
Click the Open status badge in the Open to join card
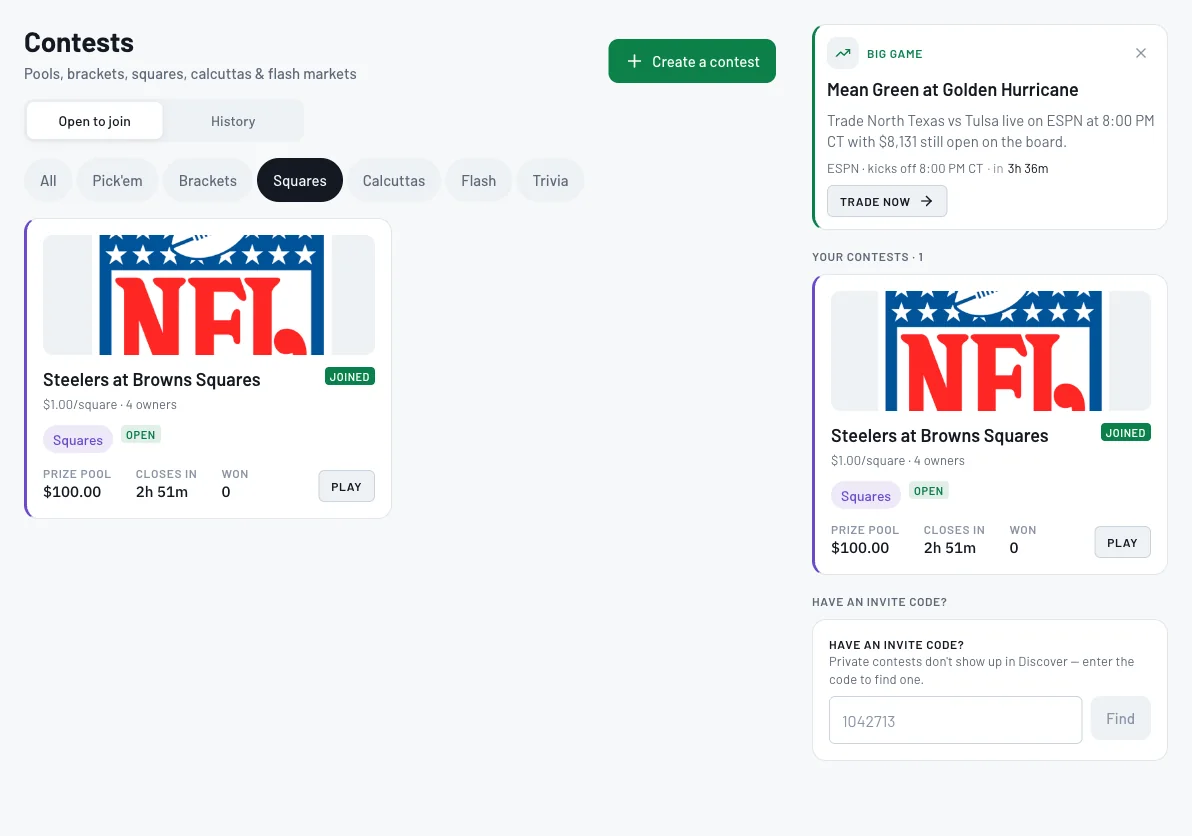141,435
